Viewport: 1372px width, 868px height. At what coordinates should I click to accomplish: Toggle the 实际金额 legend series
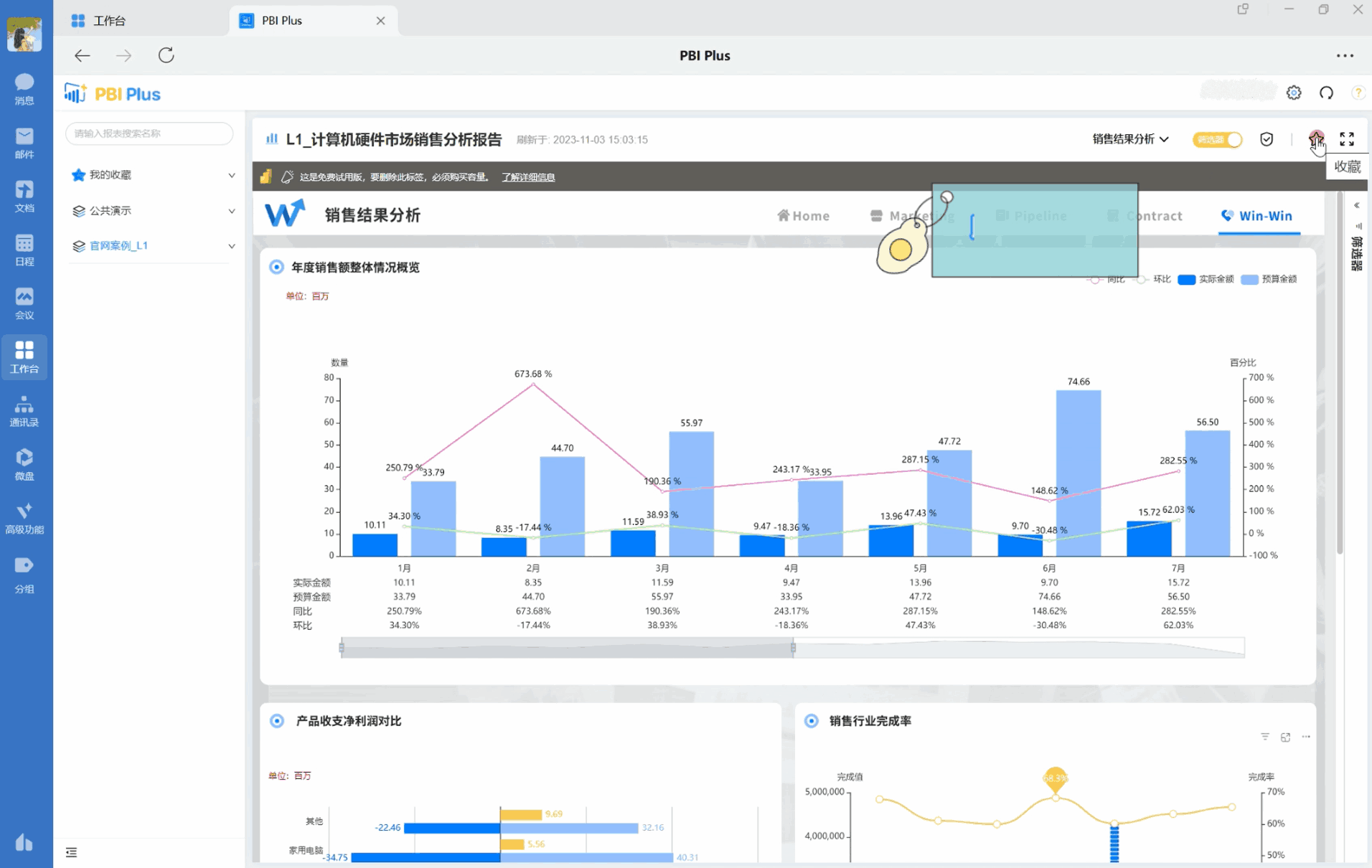tap(1206, 279)
